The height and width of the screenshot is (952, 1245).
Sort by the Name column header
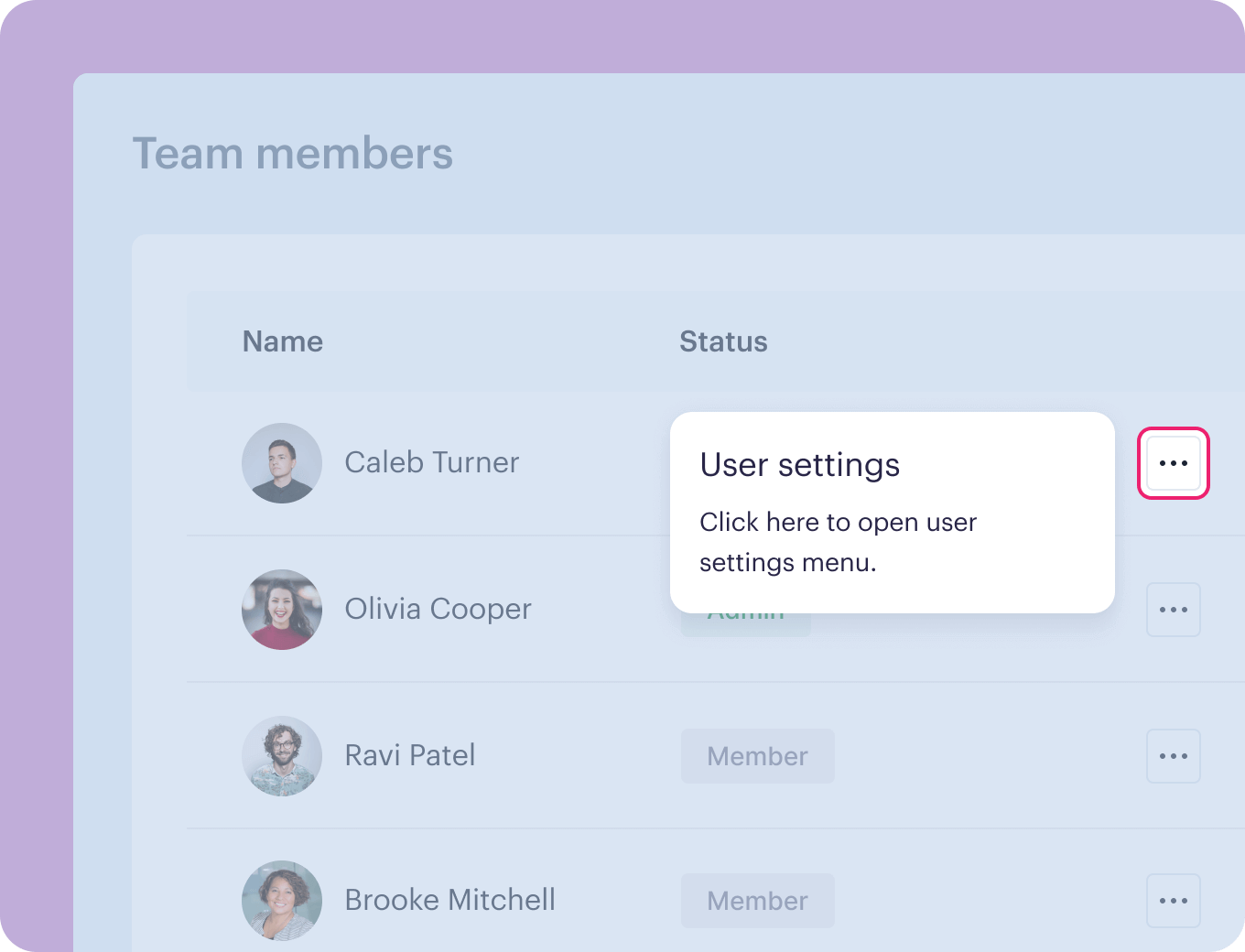click(283, 341)
